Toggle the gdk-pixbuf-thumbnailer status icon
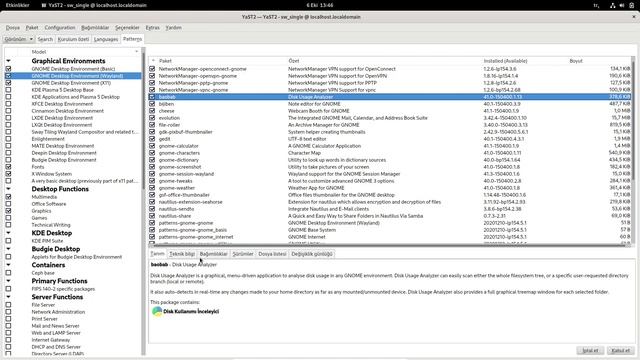 tap(152, 132)
